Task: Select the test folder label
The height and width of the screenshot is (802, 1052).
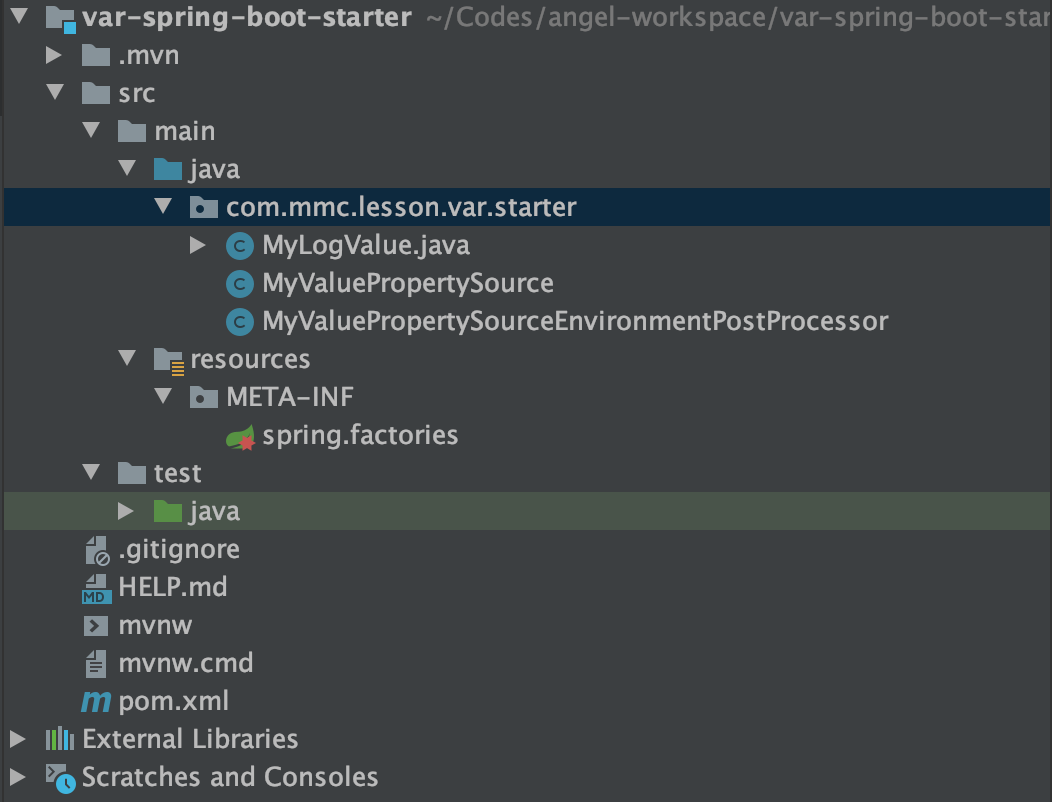Action: point(178,473)
